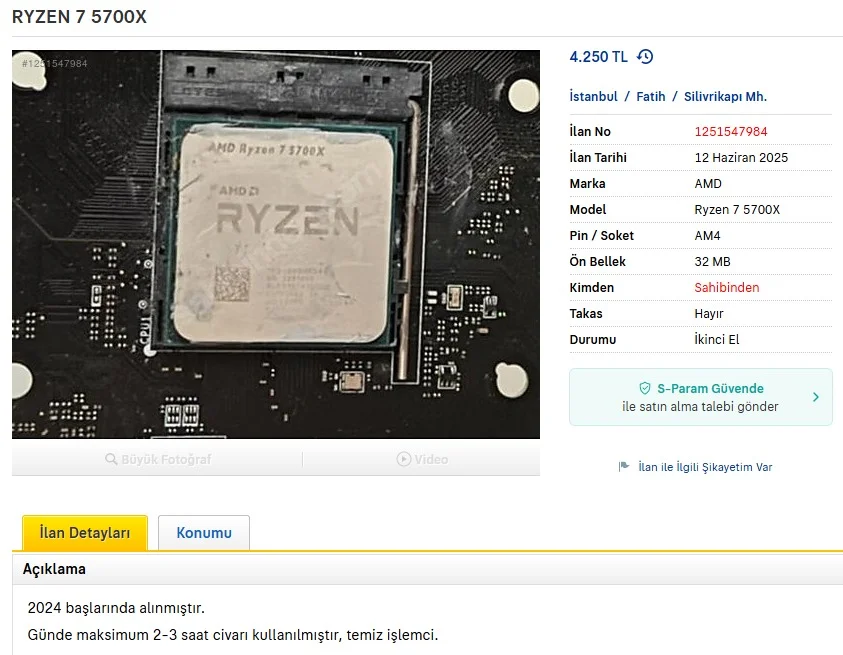Click the Video button under the photo
The height and width of the screenshot is (655, 843).
tap(422, 459)
